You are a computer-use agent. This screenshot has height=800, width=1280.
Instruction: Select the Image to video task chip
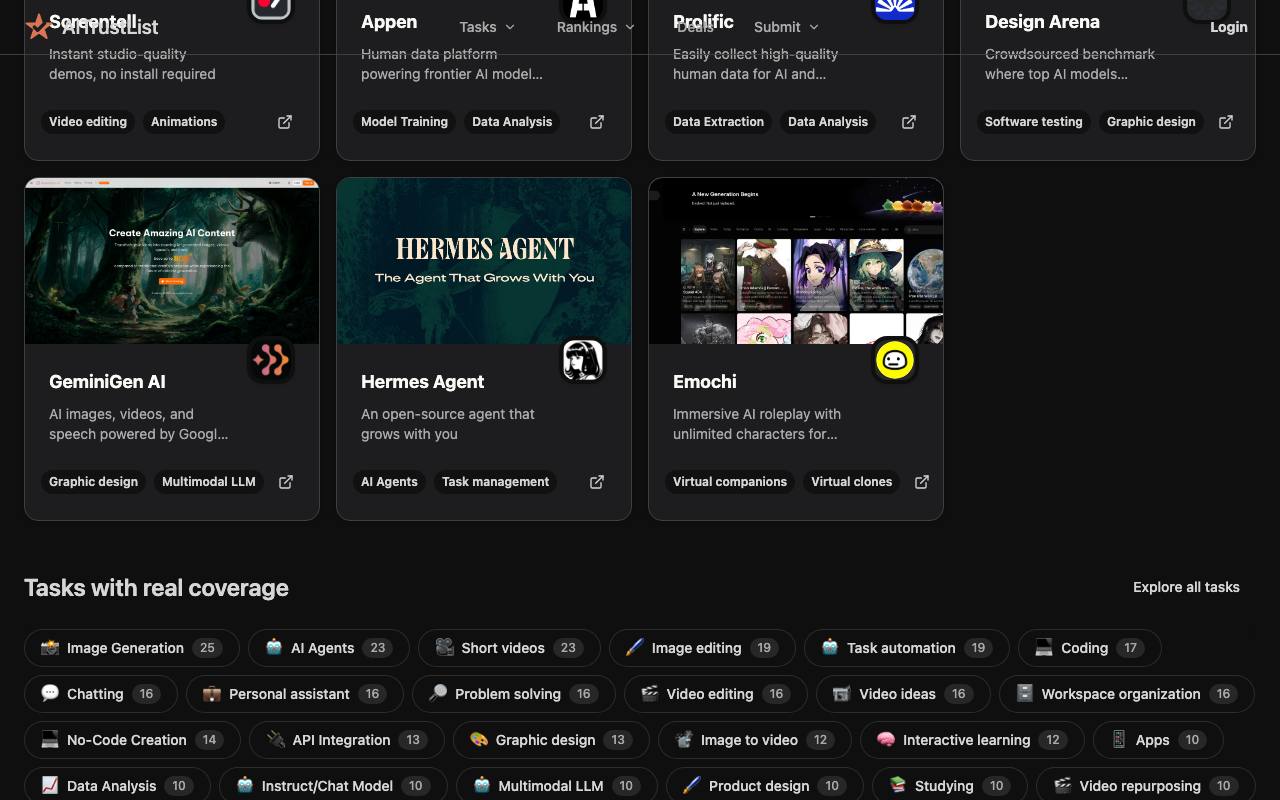point(754,740)
